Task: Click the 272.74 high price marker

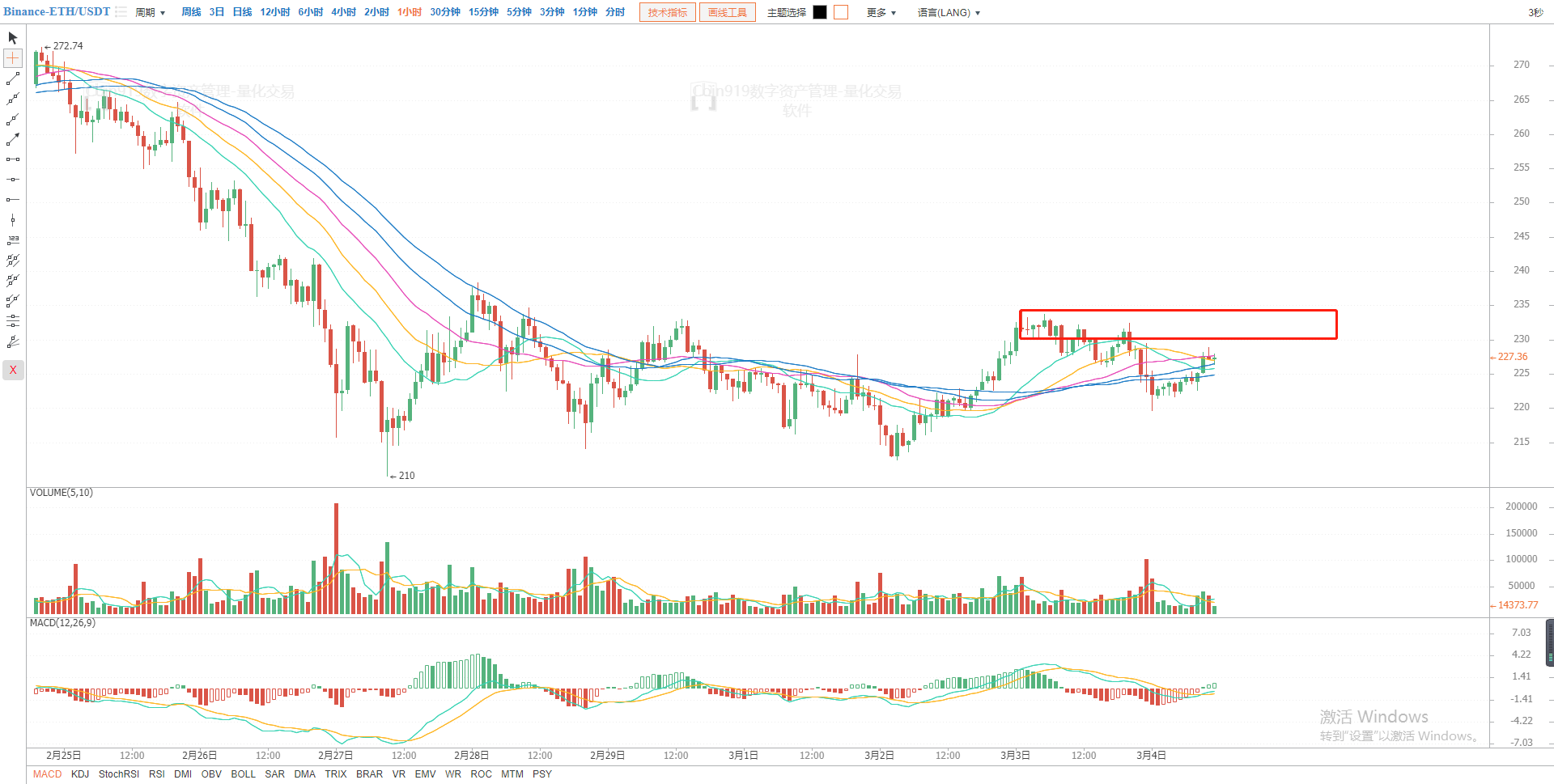Action: pyautogui.click(x=68, y=46)
